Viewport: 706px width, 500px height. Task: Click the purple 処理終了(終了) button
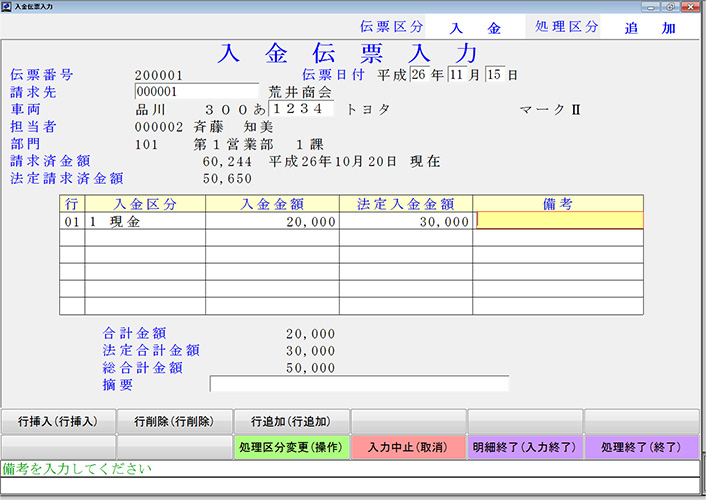(x=642, y=447)
